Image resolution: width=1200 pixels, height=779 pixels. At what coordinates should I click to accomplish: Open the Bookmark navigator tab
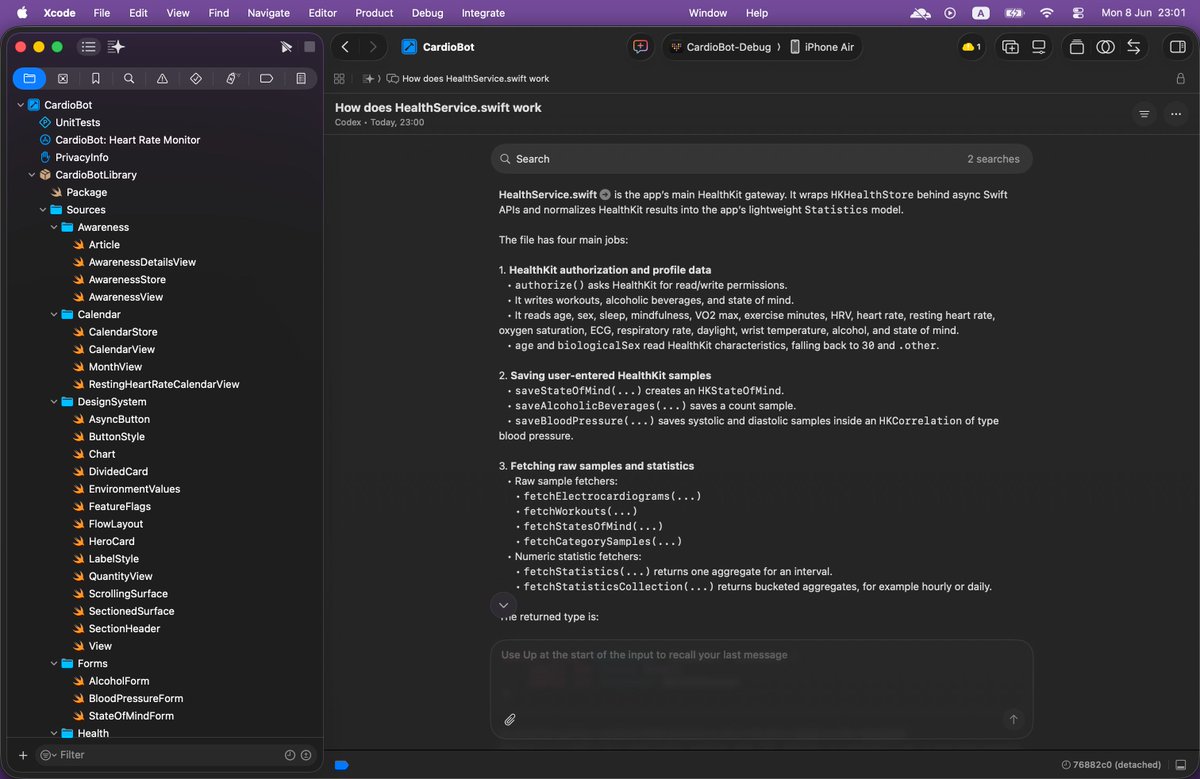click(x=95, y=78)
